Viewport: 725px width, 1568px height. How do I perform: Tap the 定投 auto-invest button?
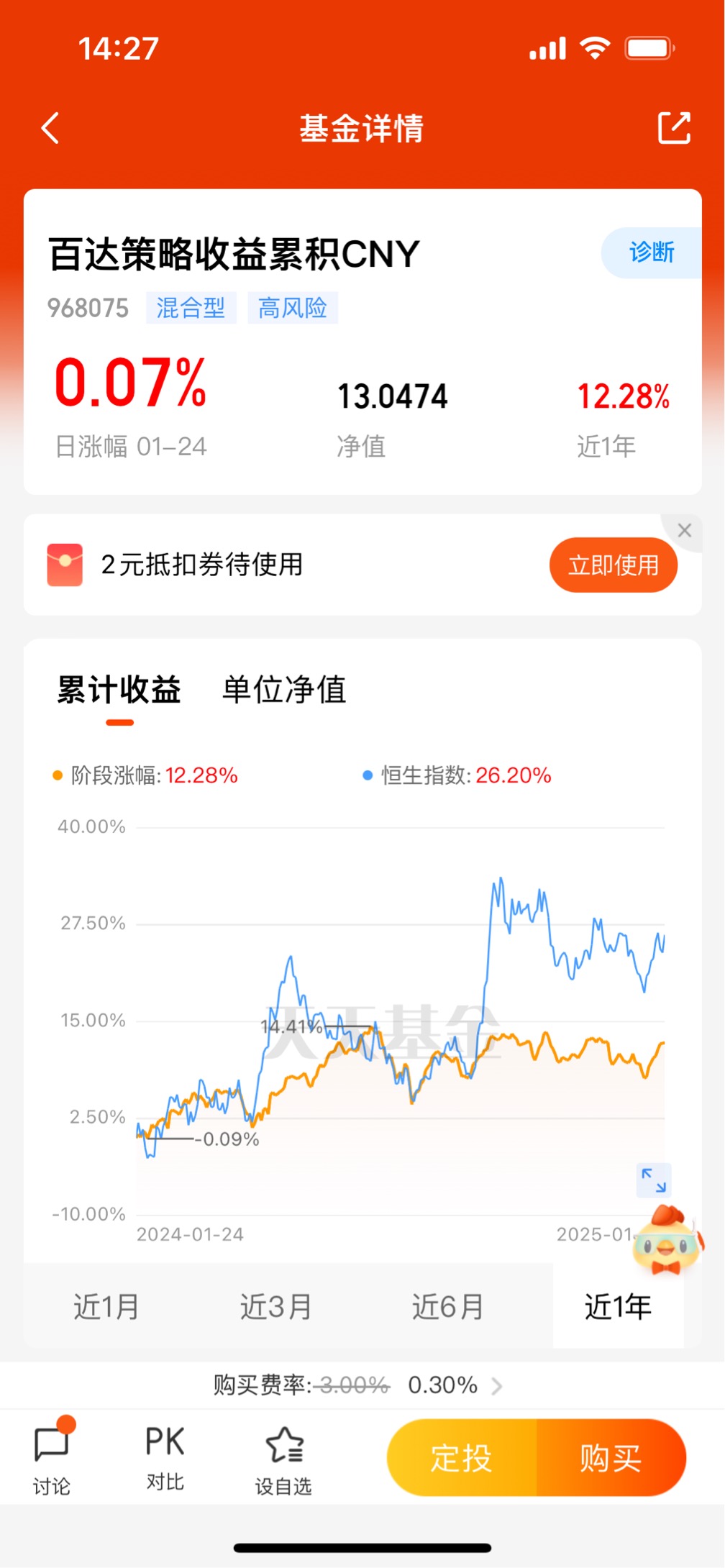462,1458
